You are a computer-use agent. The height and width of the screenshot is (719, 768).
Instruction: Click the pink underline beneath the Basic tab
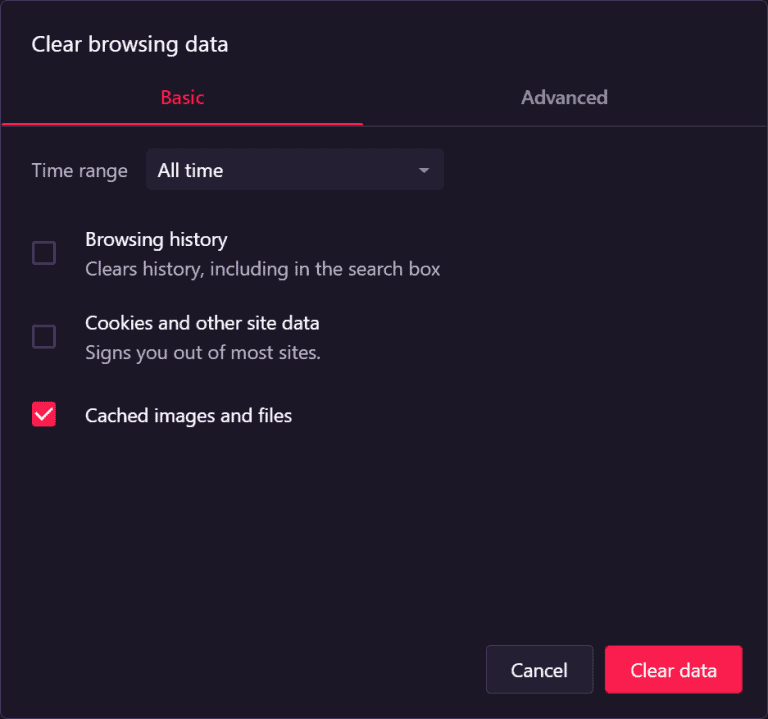(x=182, y=124)
